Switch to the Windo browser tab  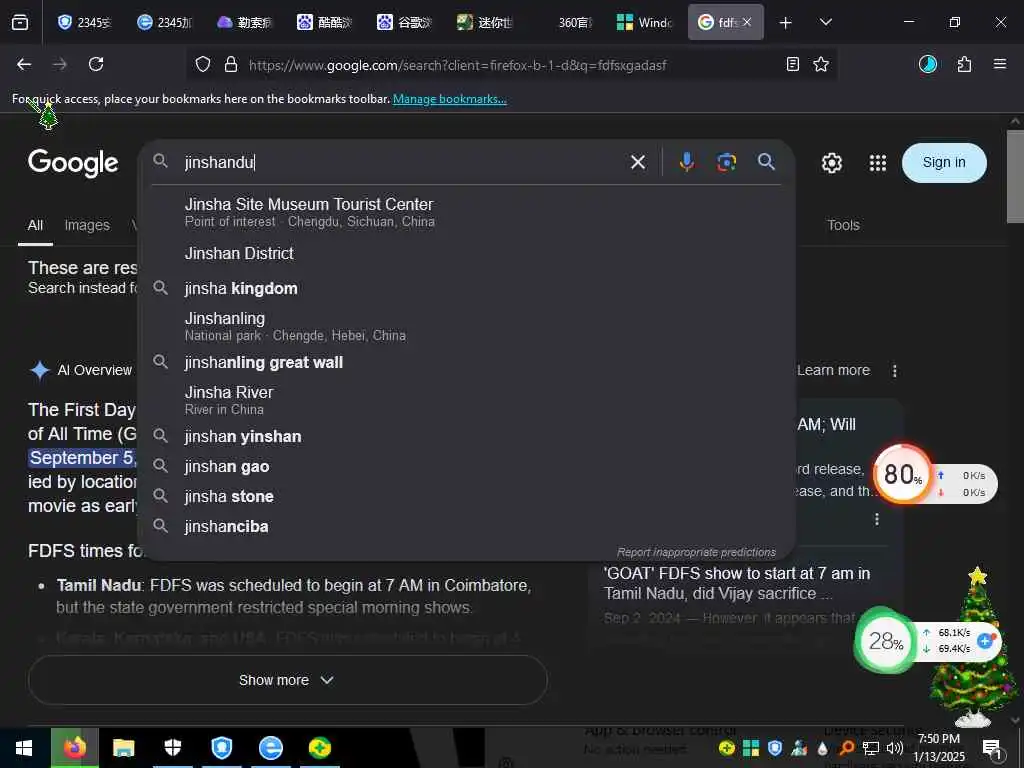click(x=644, y=22)
